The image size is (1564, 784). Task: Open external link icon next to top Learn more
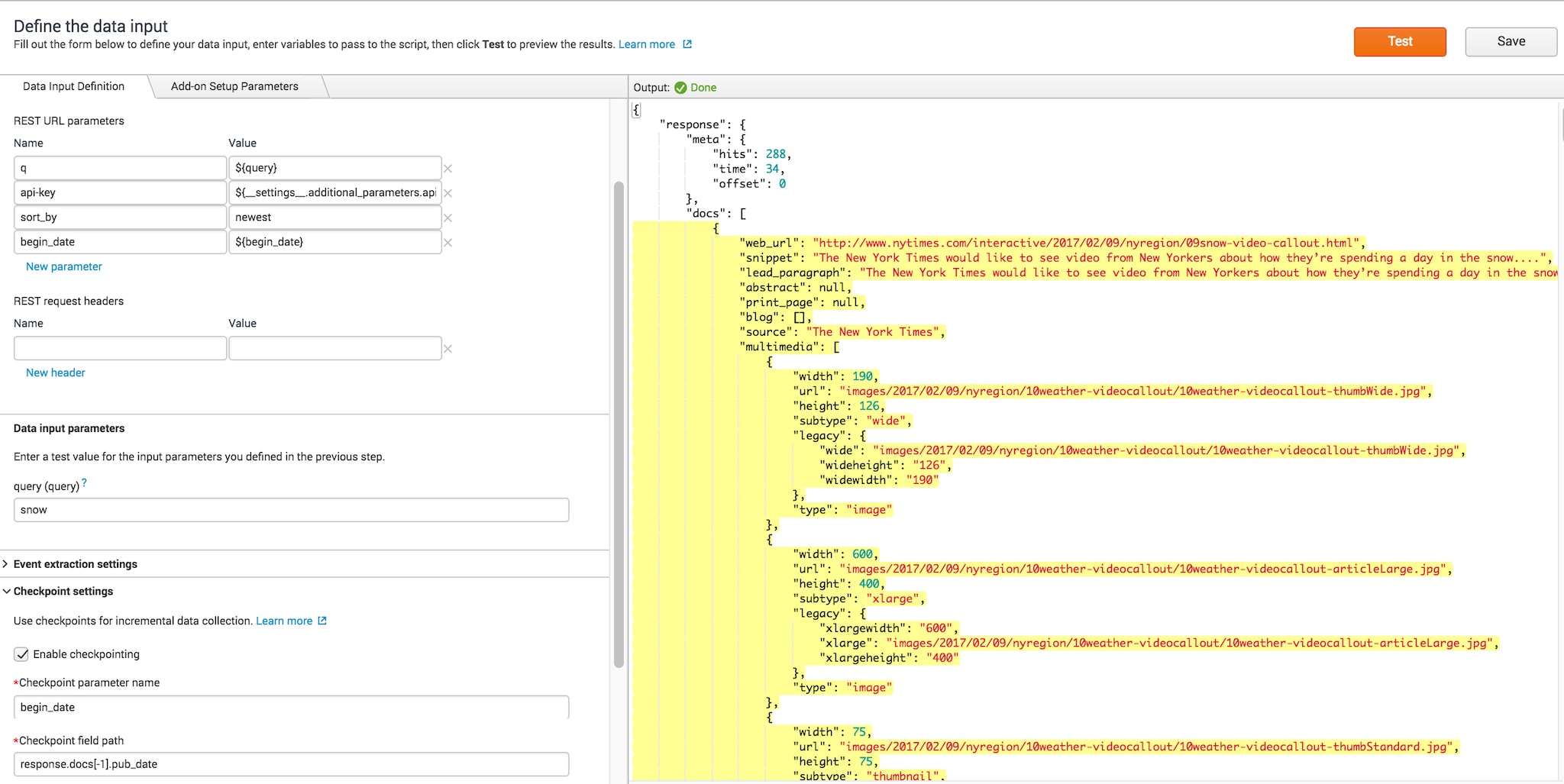click(x=687, y=44)
